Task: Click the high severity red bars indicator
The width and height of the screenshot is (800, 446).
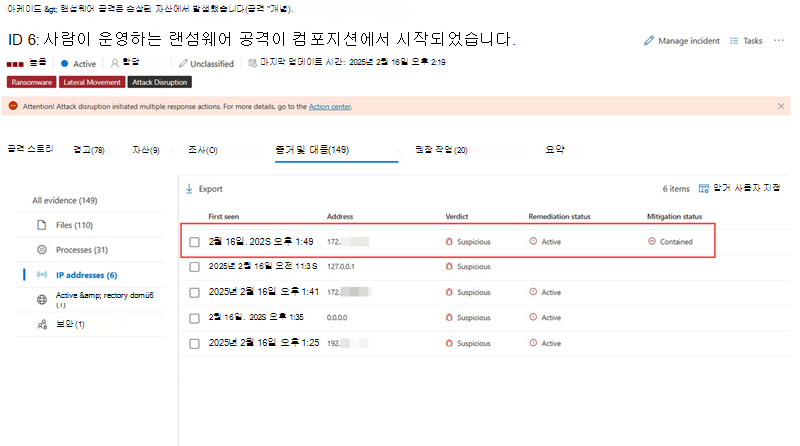Action: pos(15,64)
